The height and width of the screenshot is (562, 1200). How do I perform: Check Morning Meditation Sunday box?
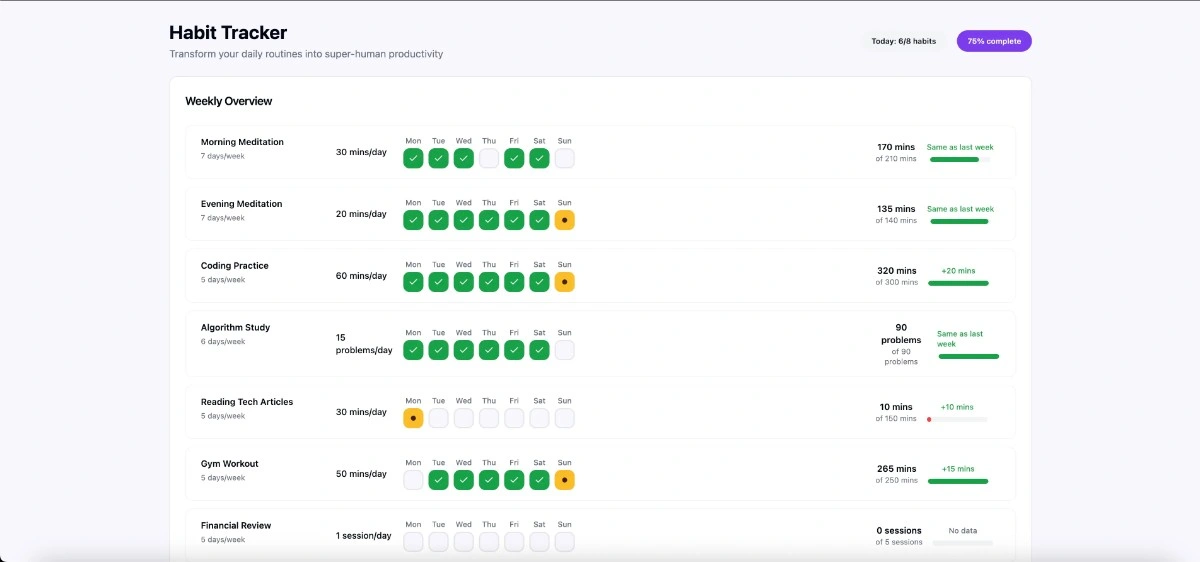click(x=564, y=158)
